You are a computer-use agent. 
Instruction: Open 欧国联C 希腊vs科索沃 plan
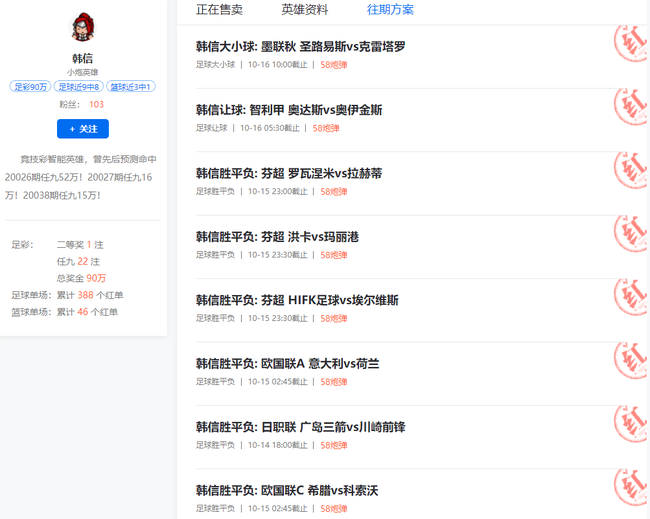pos(286,491)
